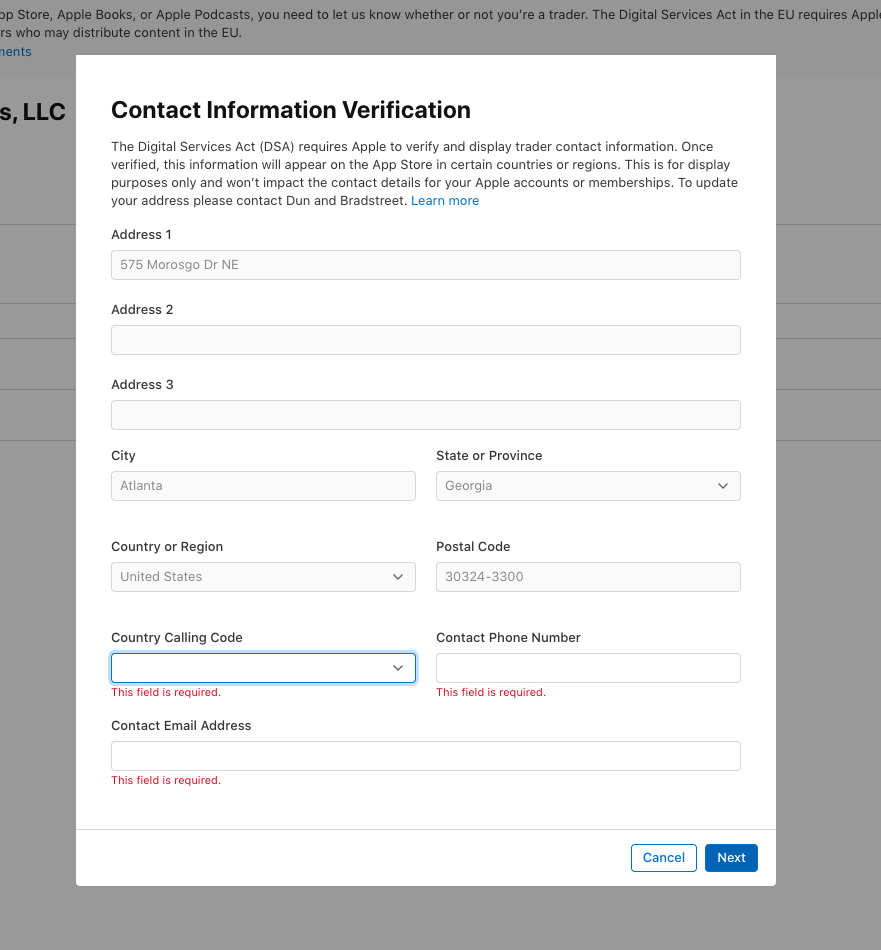Open the State or Province dropdown showing Georgia
The height and width of the screenshot is (950, 881).
pyautogui.click(x=588, y=486)
